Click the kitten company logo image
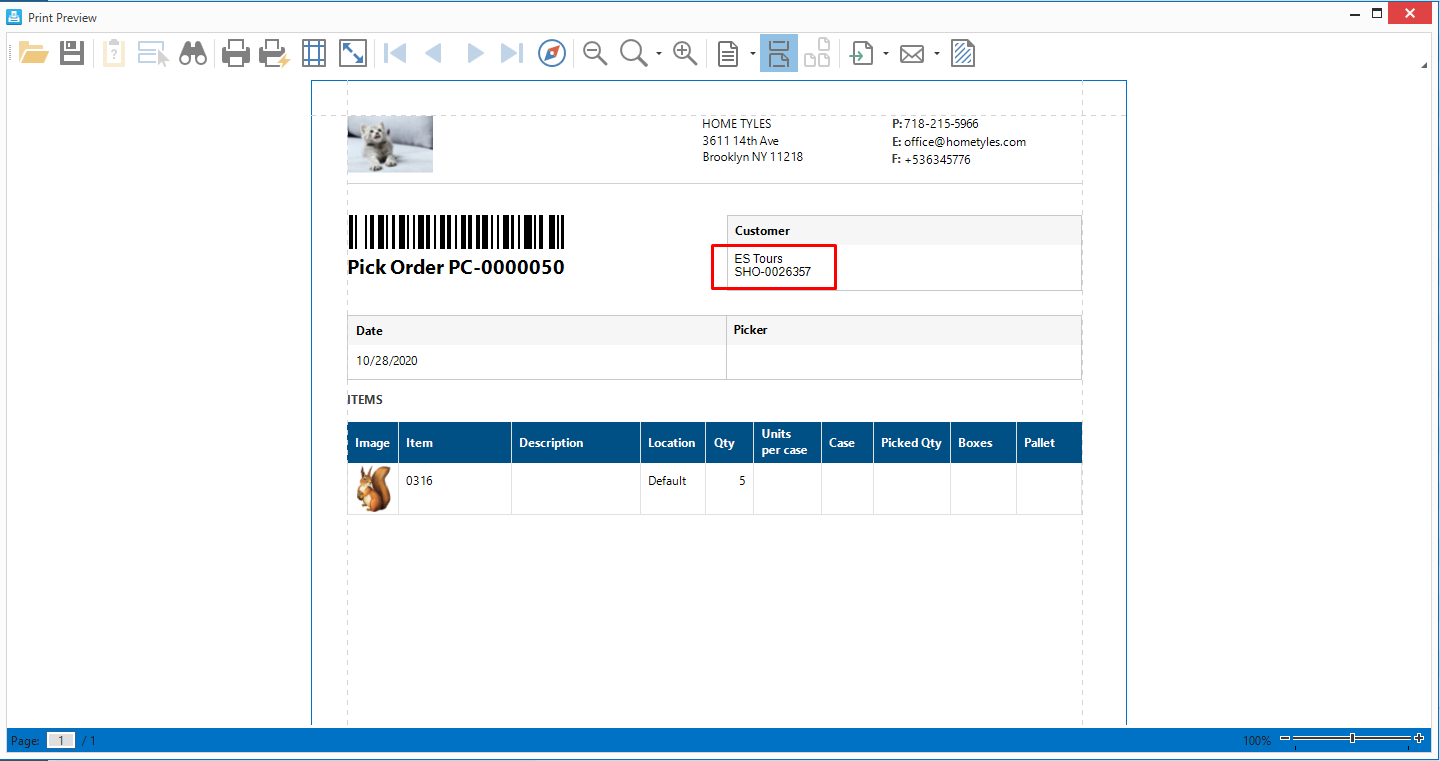 point(390,144)
